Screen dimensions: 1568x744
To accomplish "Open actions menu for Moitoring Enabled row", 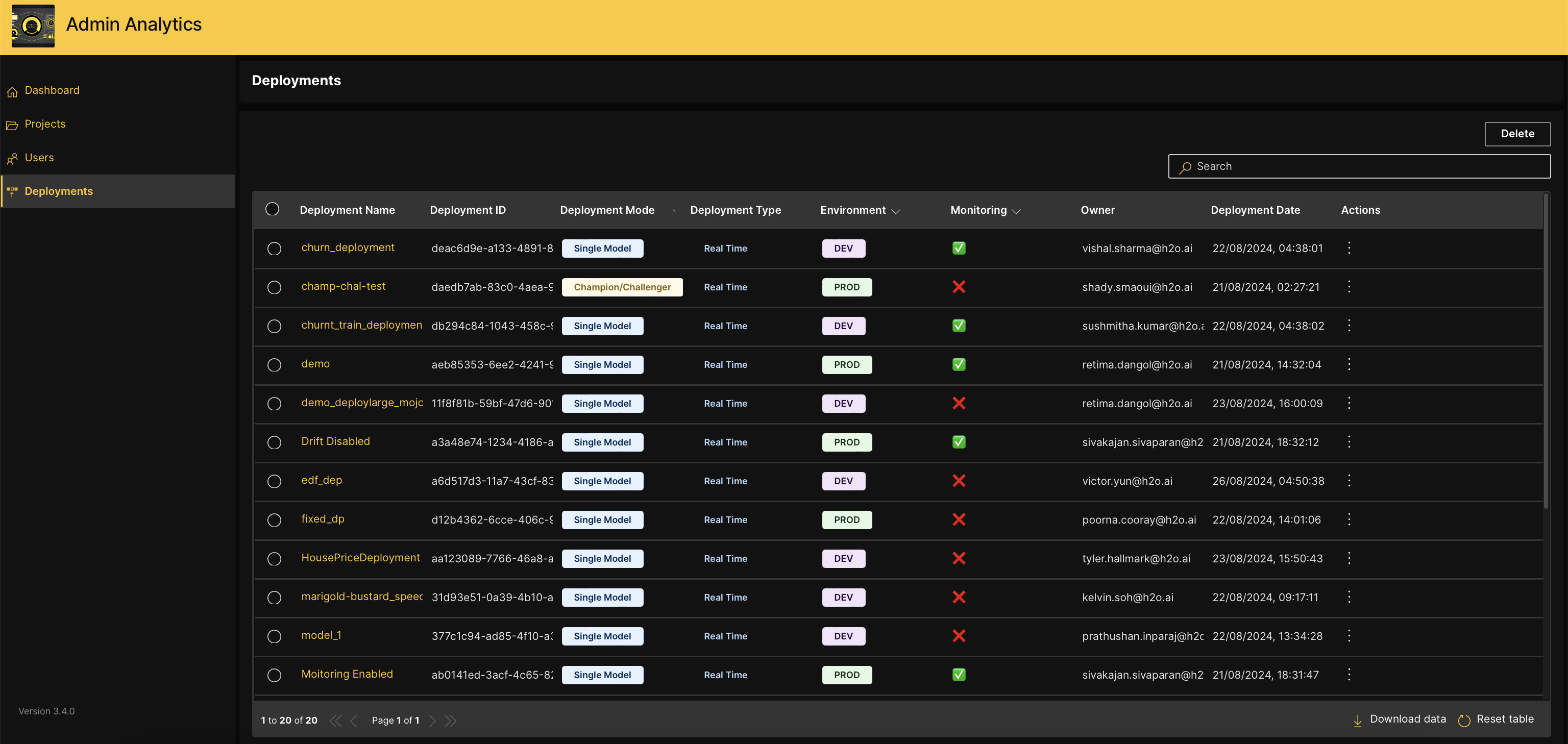I will [1349, 674].
